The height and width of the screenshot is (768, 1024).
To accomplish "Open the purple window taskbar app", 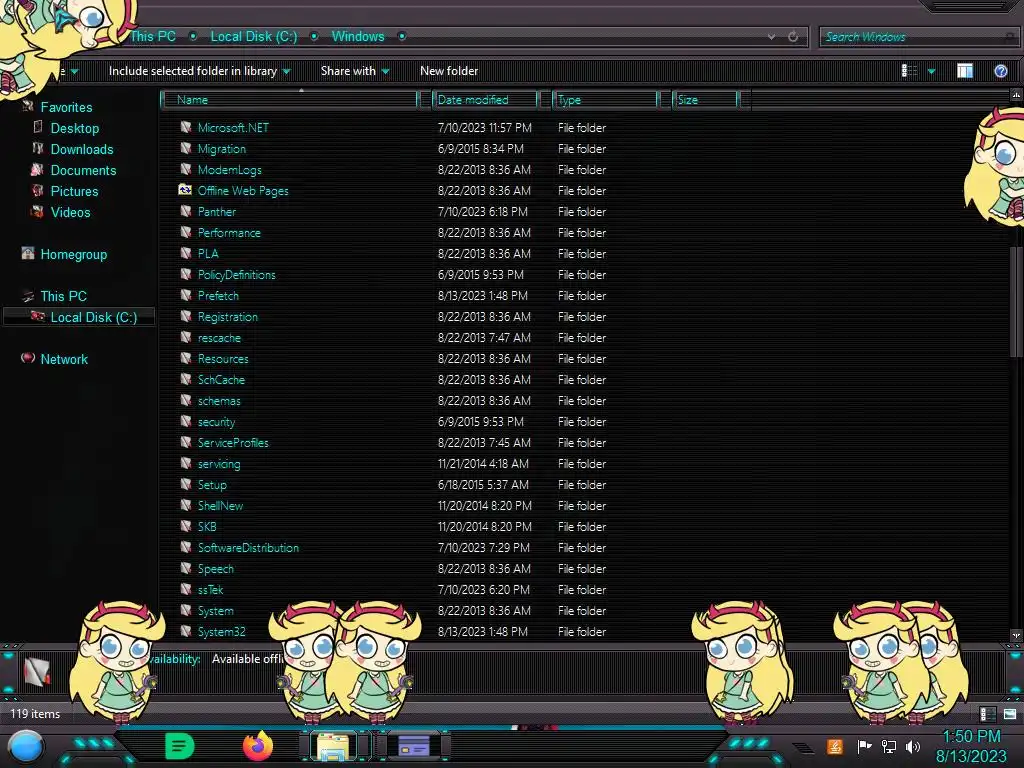I will coord(413,746).
